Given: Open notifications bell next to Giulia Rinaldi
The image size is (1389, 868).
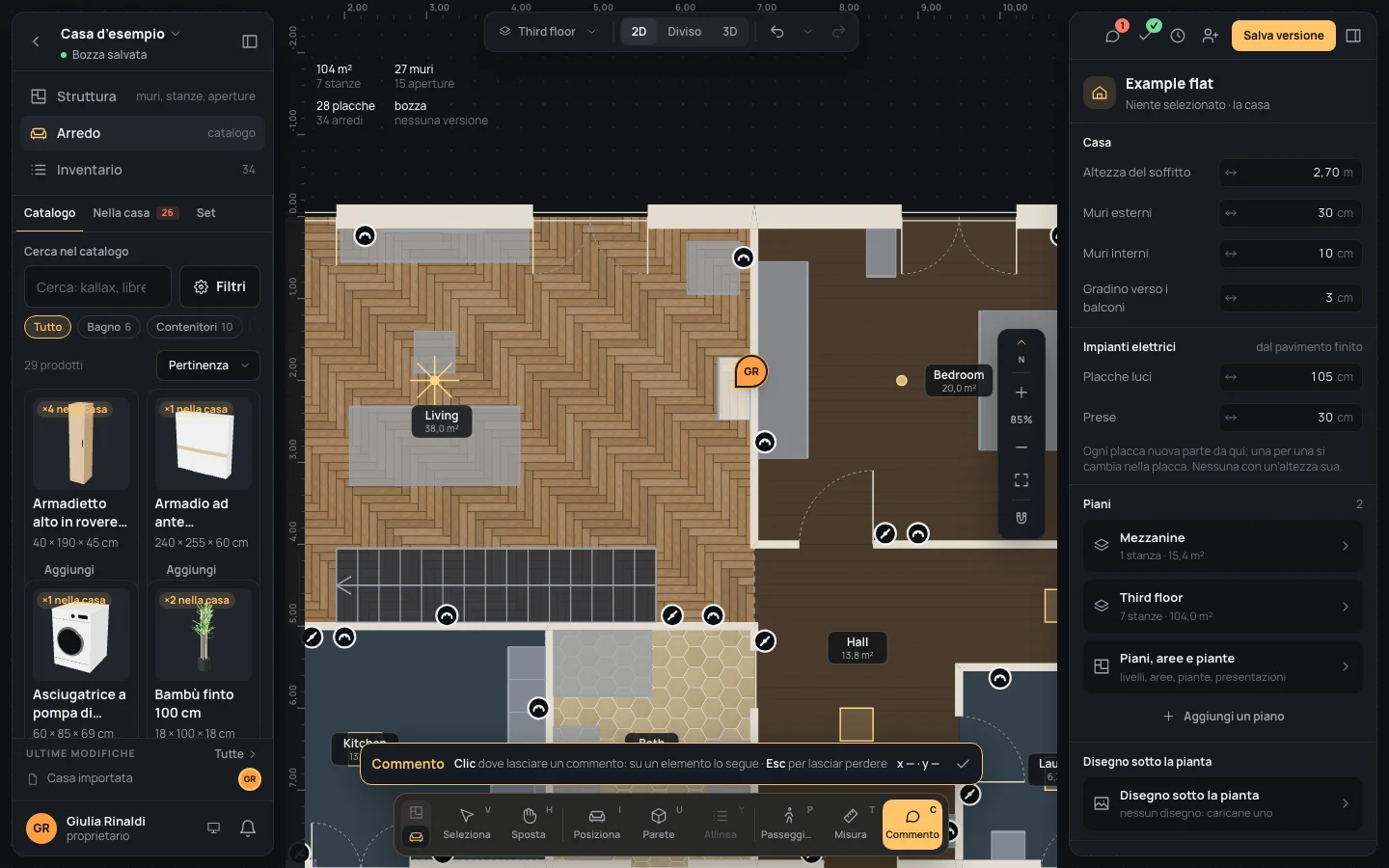Looking at the screenshot, I should coord(248,827).
